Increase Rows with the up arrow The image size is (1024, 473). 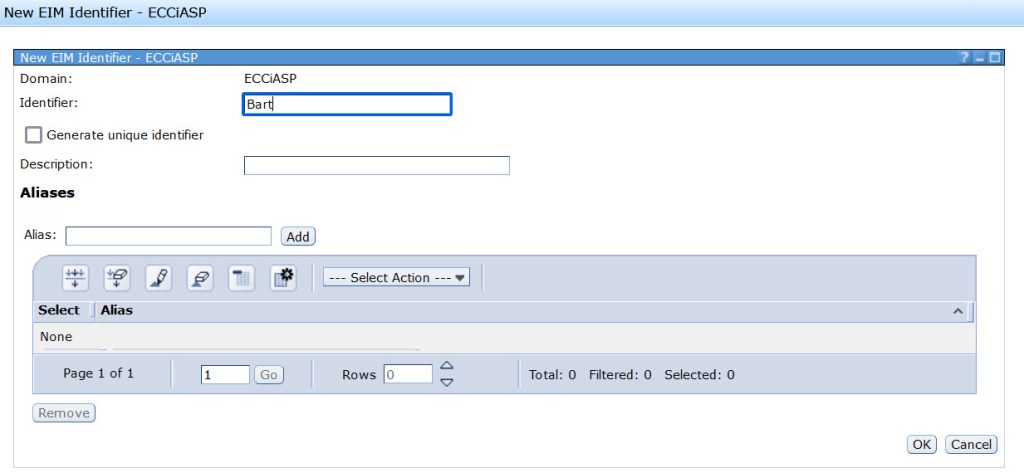pos(447,366)
